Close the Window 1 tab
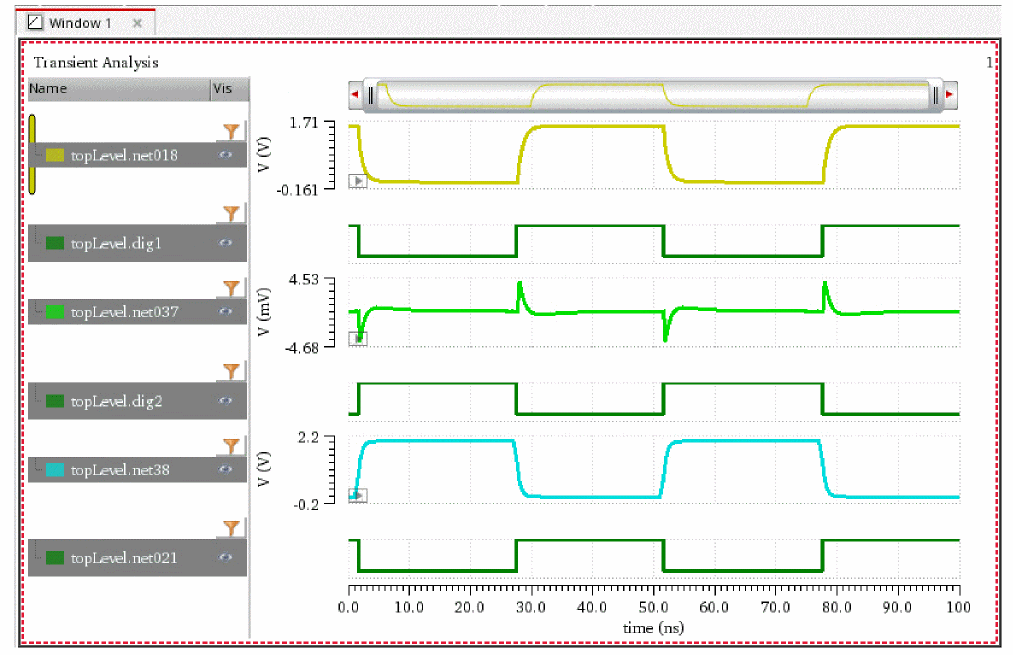The width and height of the screenshot is (1013, 655). 137,23
